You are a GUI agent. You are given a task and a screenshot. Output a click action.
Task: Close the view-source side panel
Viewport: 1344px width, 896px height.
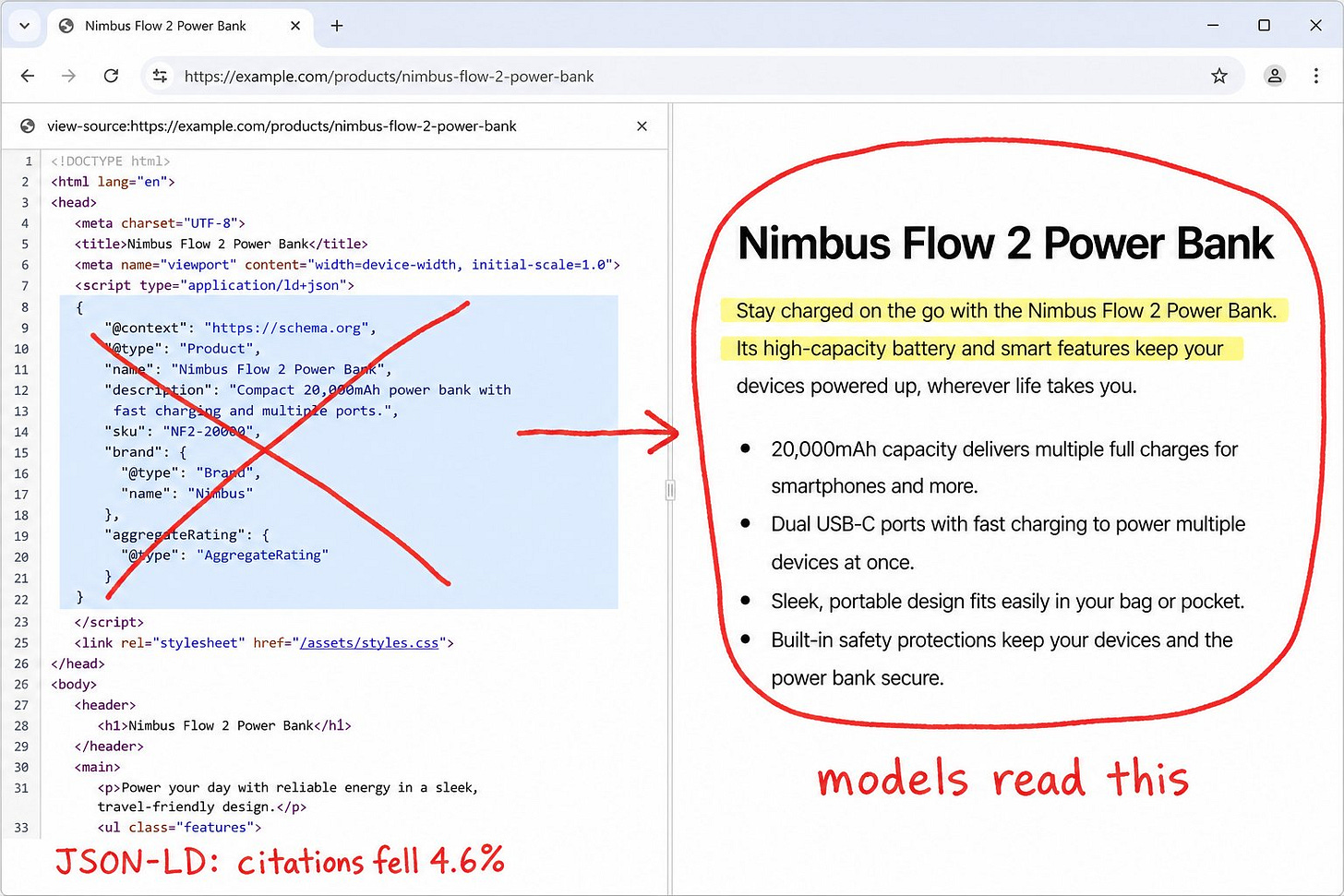pos(642,126)
